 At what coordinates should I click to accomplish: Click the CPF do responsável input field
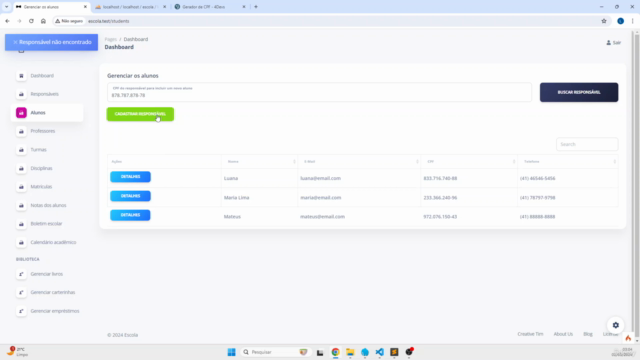point(319,92)
